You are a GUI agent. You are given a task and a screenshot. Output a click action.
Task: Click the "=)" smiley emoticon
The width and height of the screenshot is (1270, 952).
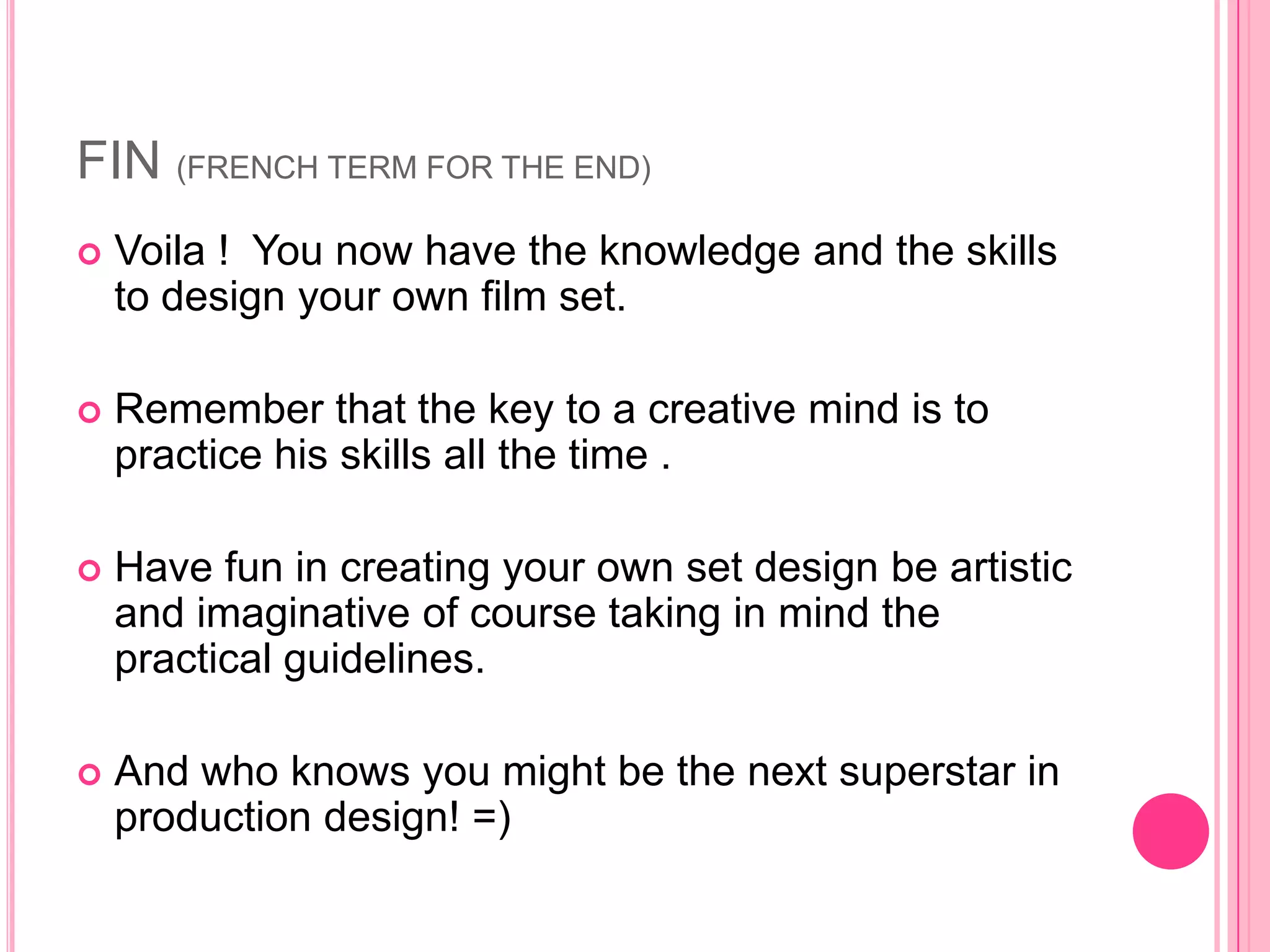click(492, 818)
